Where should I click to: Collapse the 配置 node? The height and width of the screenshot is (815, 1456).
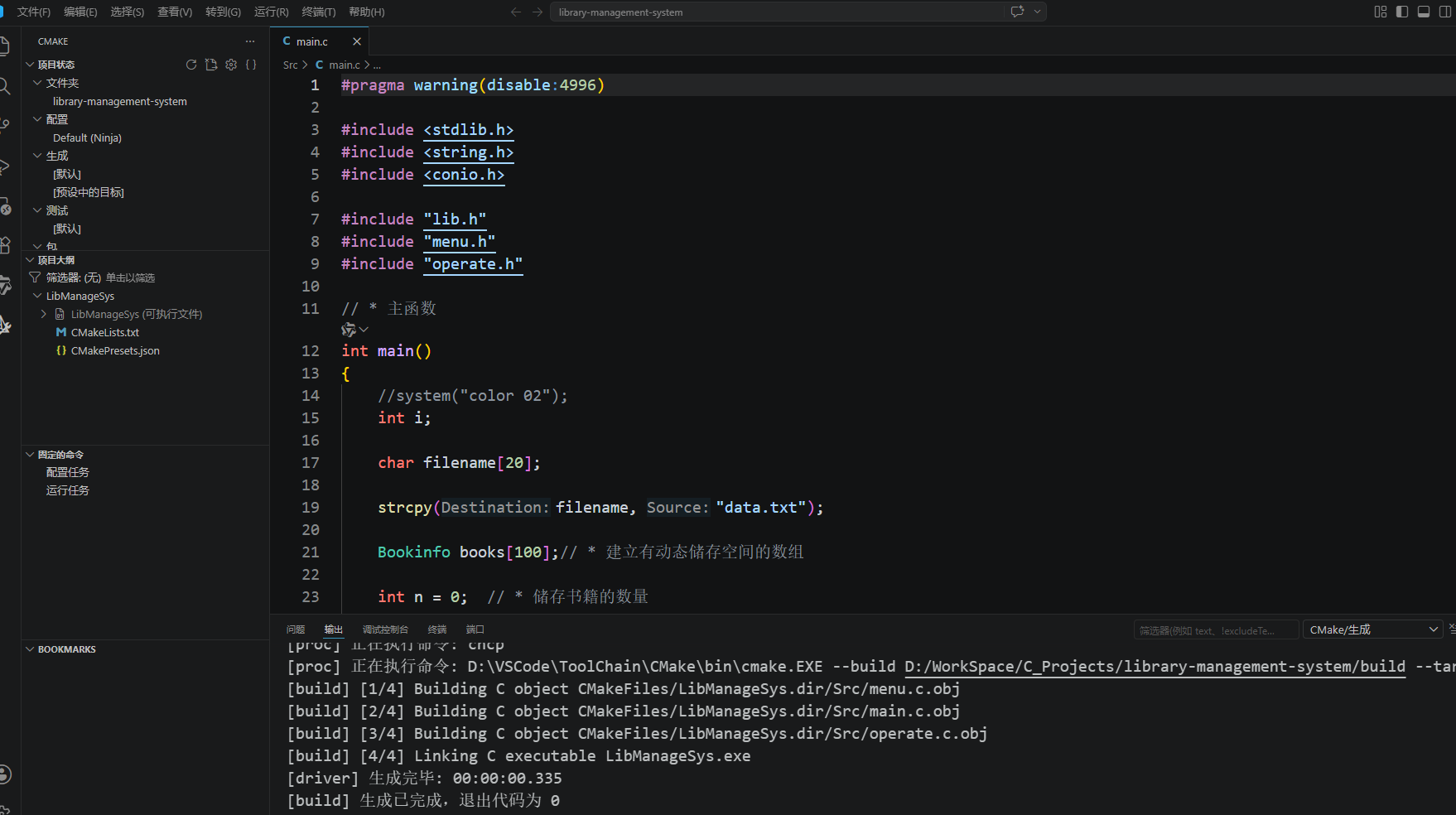[x=37, y=119]
